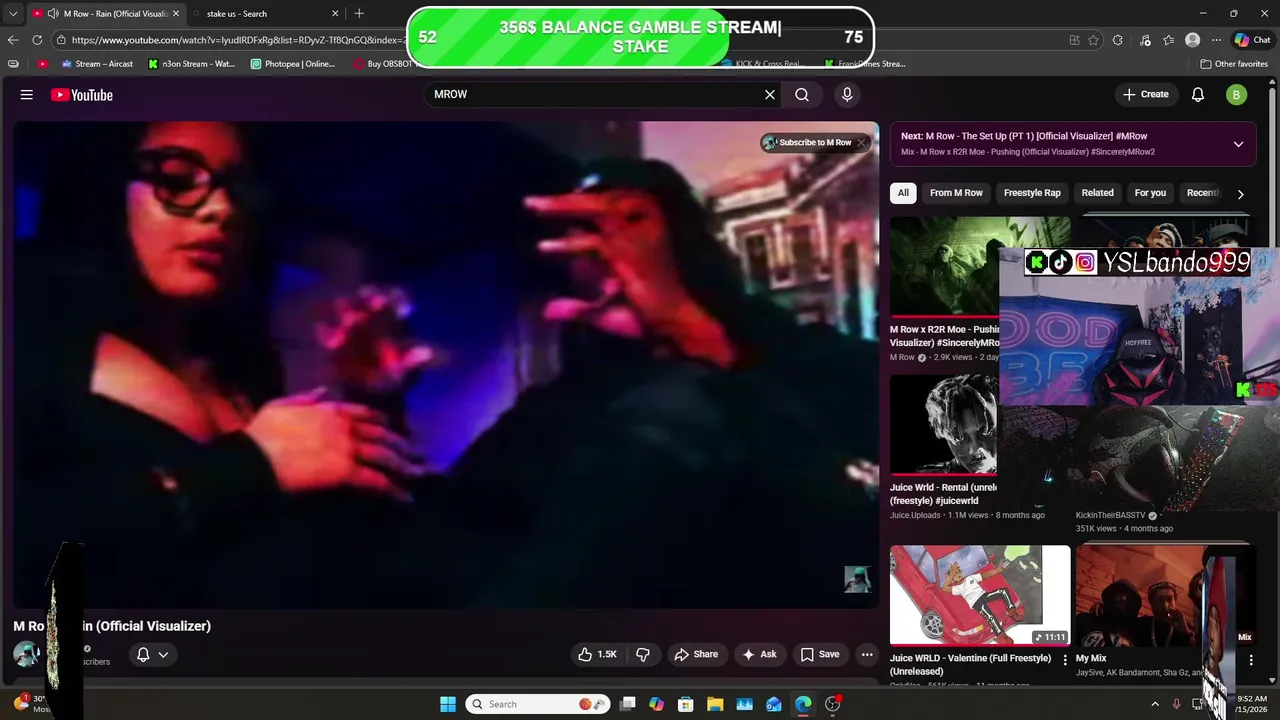
Task: Open YouTube notifications bell in header
Action: (x=1198, y=95)
